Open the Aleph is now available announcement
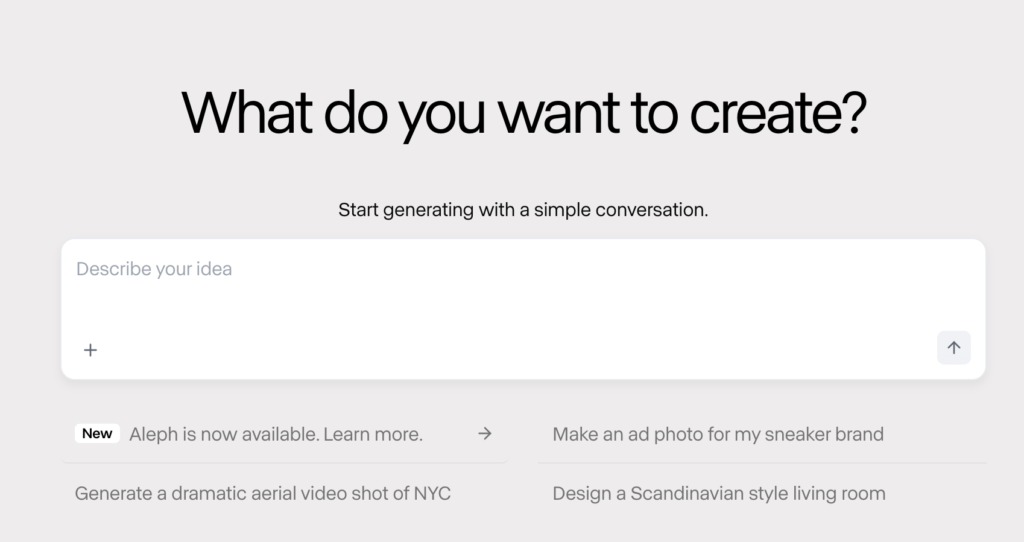The width and height of the screenshot is (1024, 542). pos(285,434)
